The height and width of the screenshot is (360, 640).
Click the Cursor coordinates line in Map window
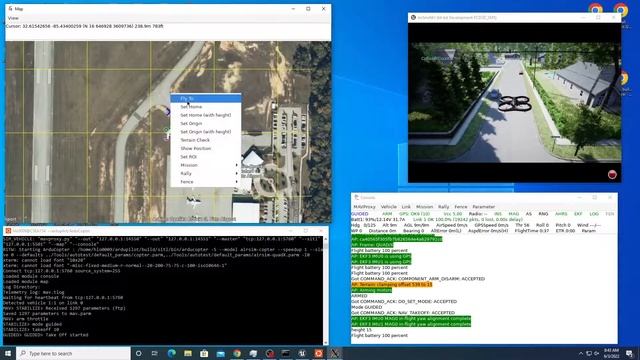(x=84, y=26)
